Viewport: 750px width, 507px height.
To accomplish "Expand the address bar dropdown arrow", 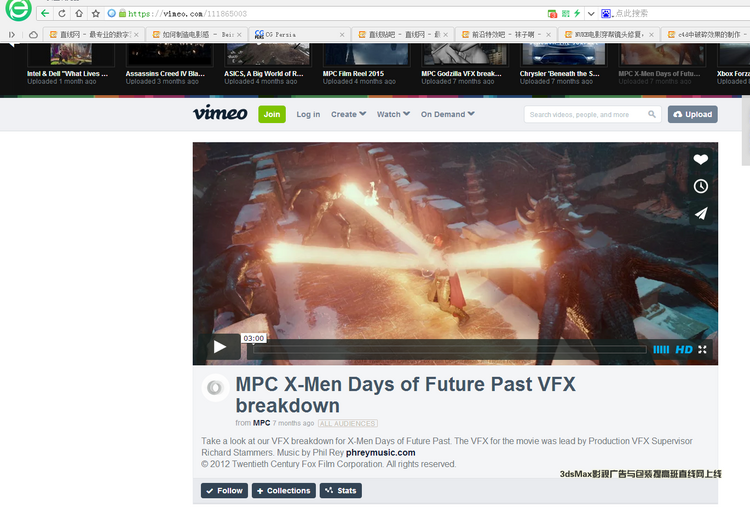I will click(x=591, y=13).
